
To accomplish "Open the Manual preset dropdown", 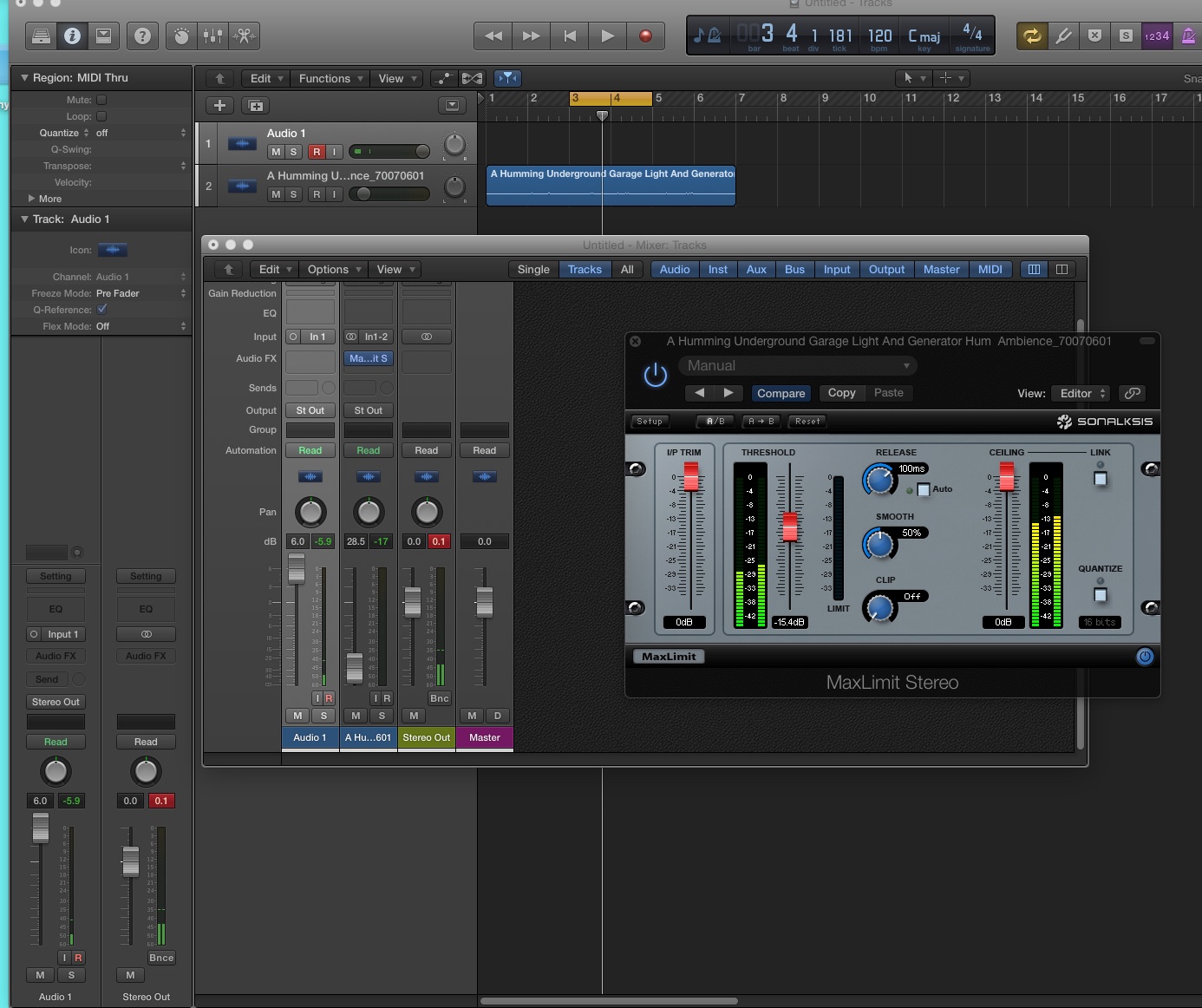I will [x=798, y=366].
